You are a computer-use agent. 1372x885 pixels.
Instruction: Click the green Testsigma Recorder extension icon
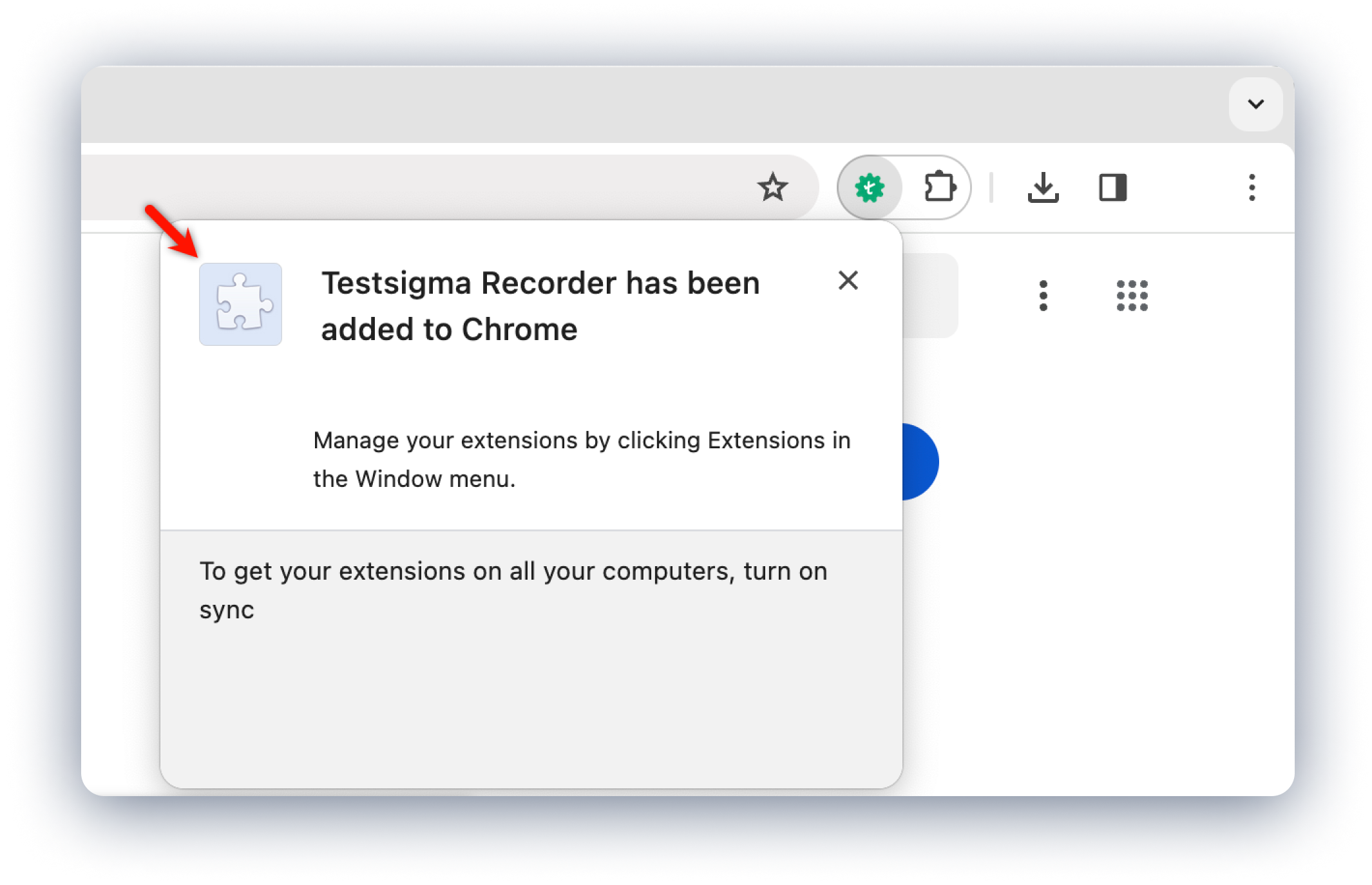coord(870,187)
